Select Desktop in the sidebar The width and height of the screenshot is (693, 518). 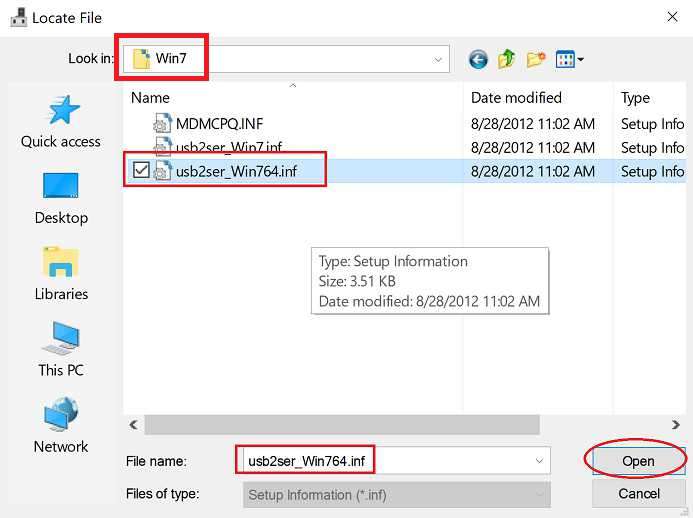[x=61, y=198]
